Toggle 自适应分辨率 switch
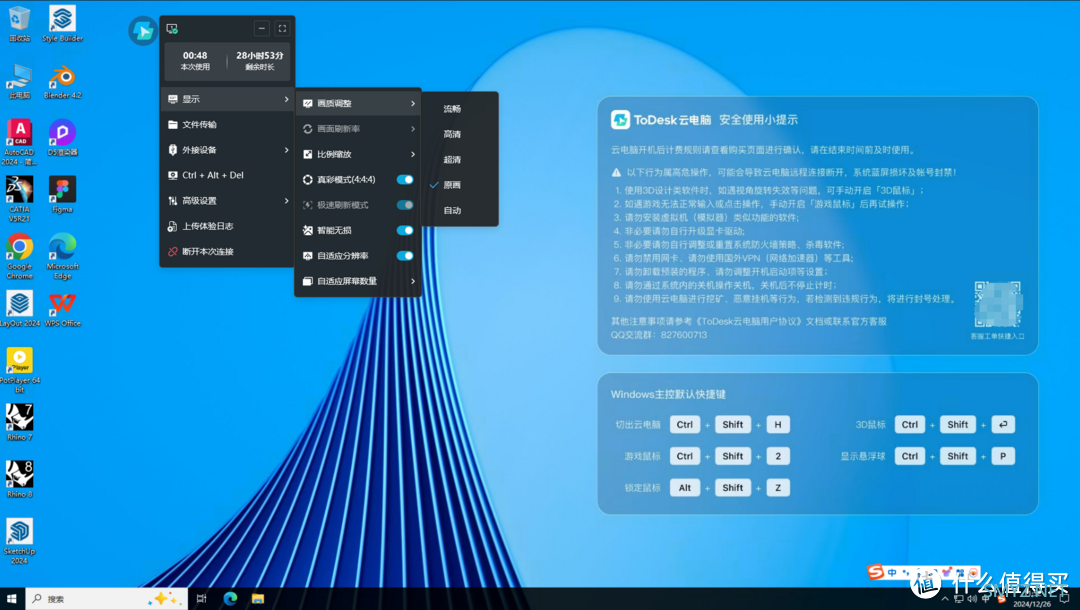Screen dimensions: 1080x610 coord(405,256)
